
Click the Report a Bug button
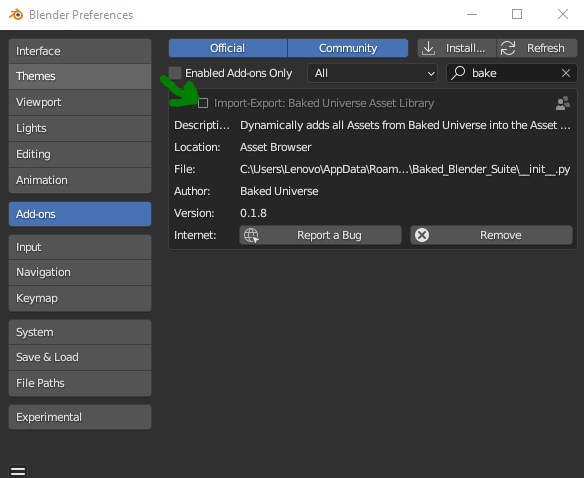coord(320,235)
